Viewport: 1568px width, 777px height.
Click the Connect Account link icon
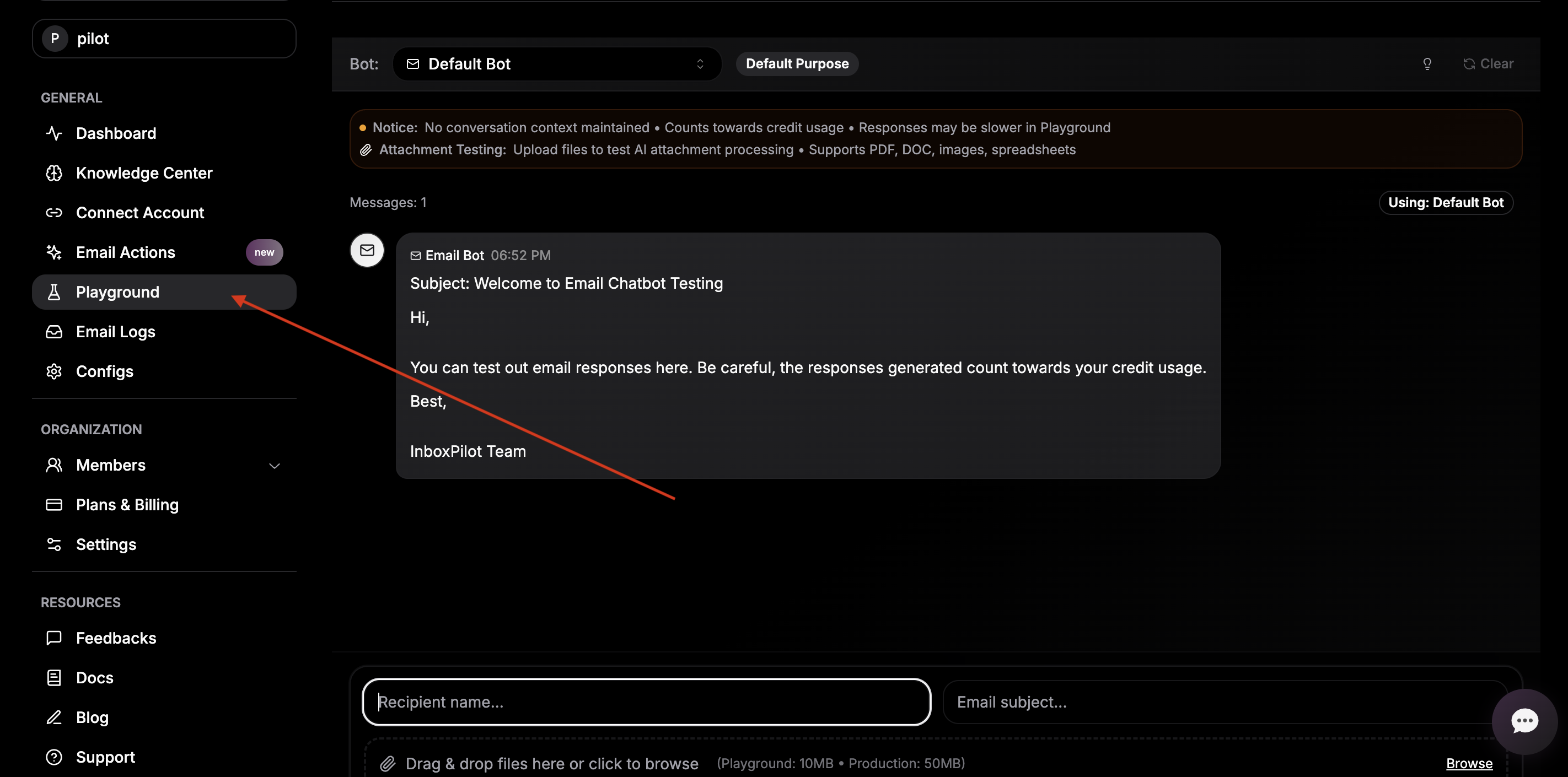(x=54, y=212)
